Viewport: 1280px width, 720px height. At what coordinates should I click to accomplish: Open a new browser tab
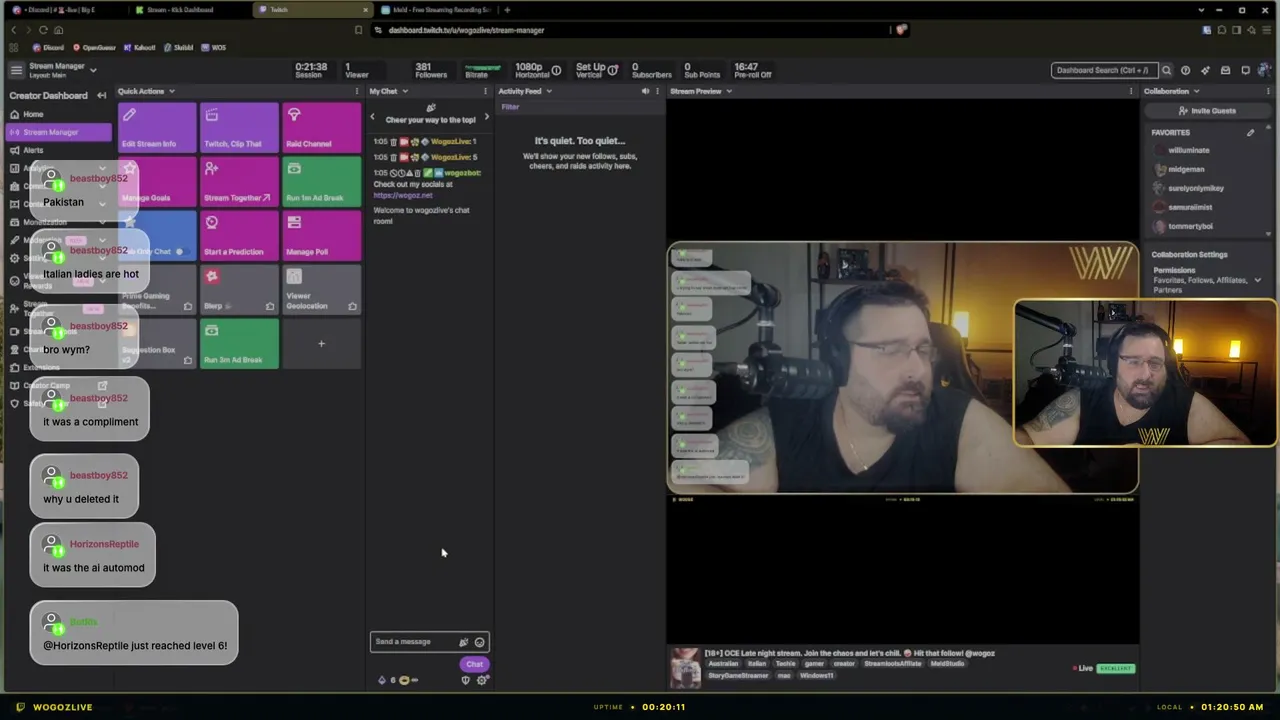[x=507, y=10]
